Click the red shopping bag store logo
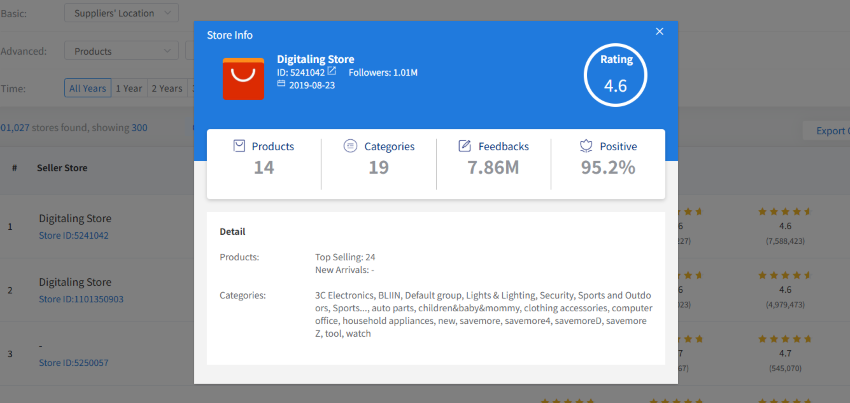Screen dimensions: 850x403 (x=243, y=79)
